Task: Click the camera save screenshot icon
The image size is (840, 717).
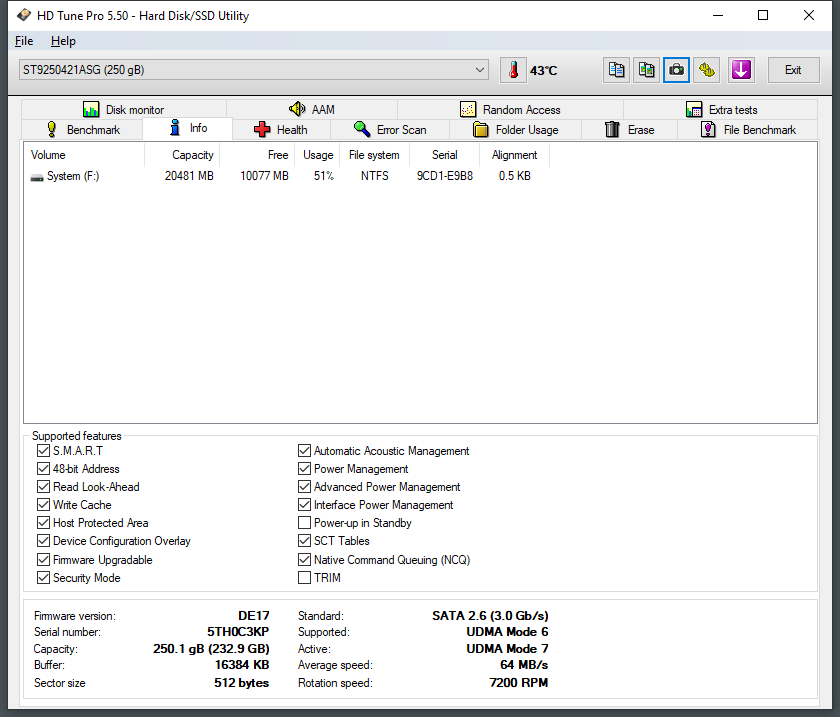Action: tap(677, 70)
